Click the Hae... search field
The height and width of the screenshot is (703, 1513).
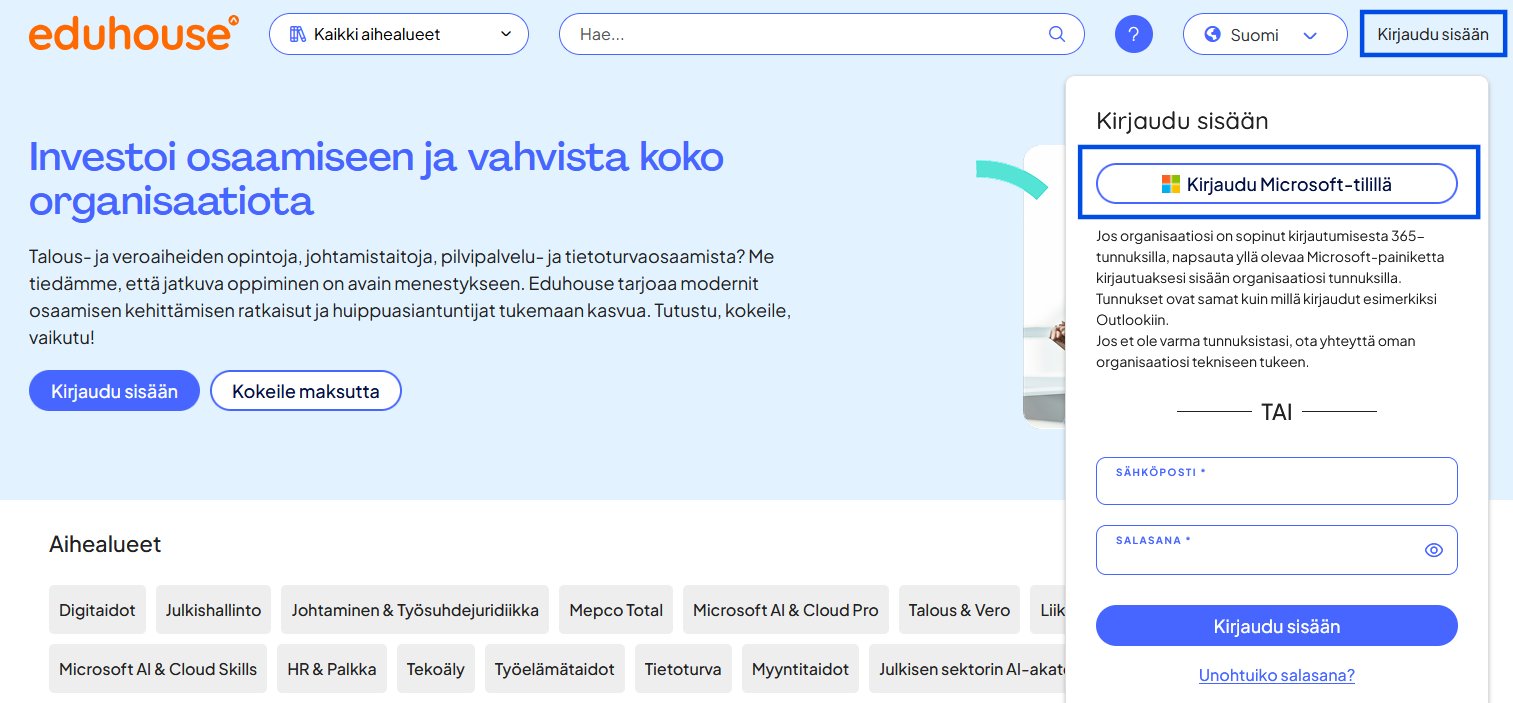[x=822, y=34]
